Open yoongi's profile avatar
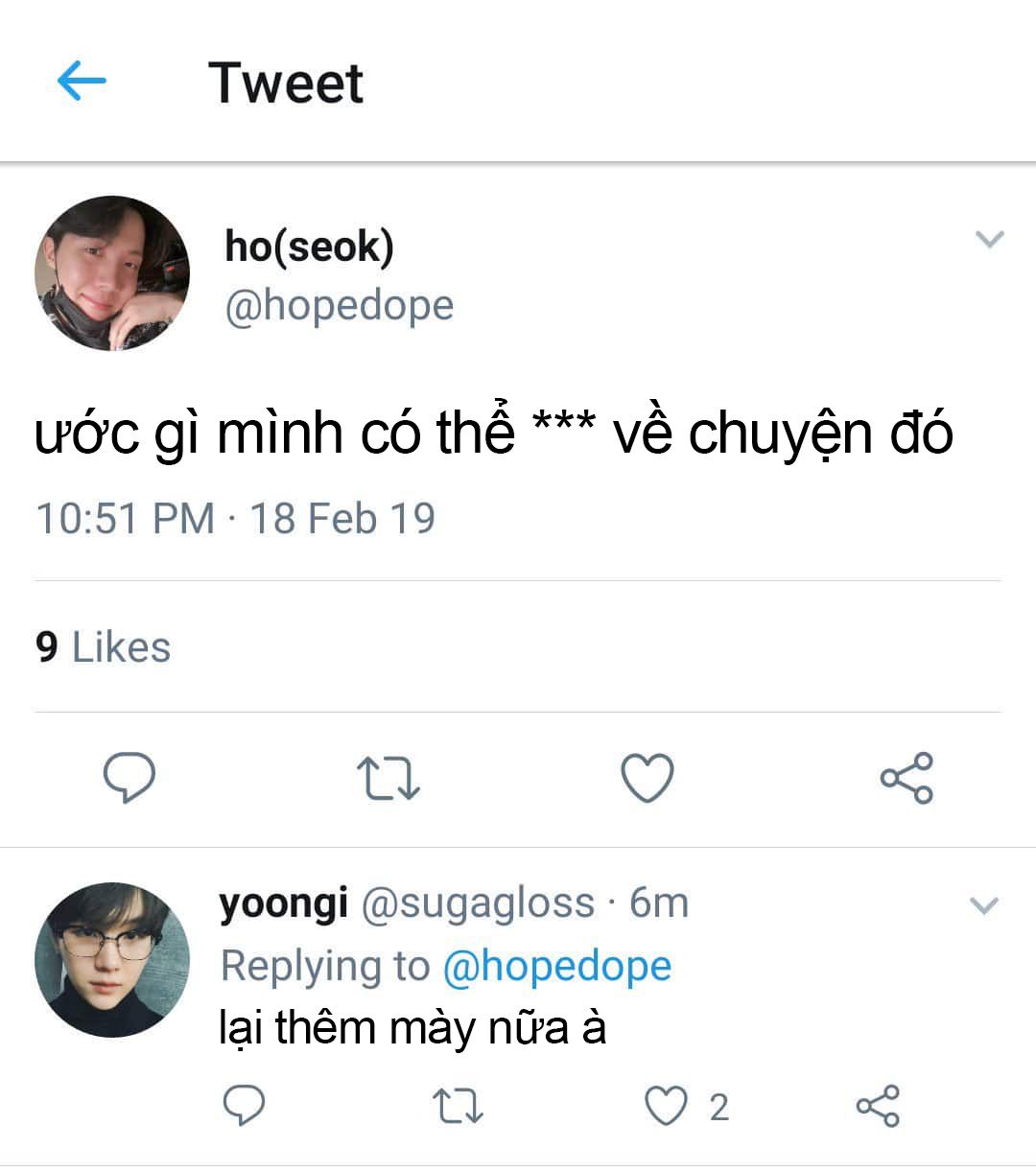Viewport: 1036px width, 1172px height. [112, 959]
